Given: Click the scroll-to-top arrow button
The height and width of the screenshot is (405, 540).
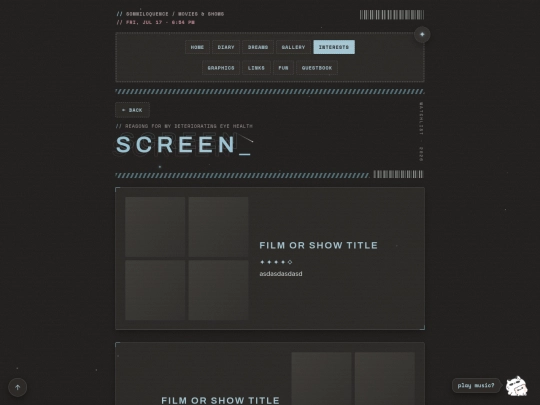Looking at the screenshot, I should coord(18,387).
